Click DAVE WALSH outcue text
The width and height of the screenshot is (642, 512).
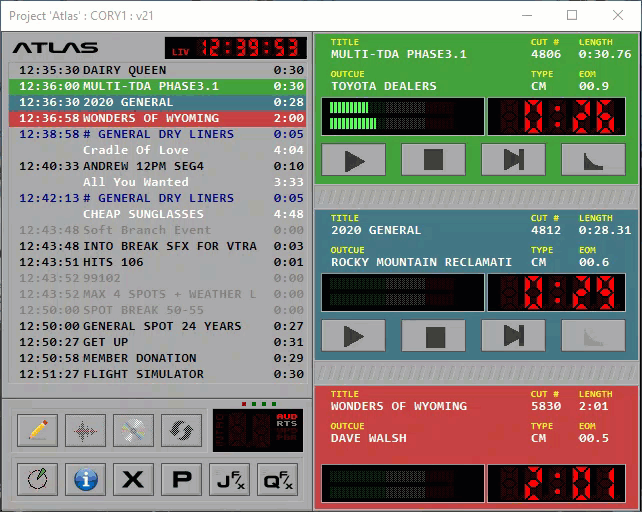369,438
